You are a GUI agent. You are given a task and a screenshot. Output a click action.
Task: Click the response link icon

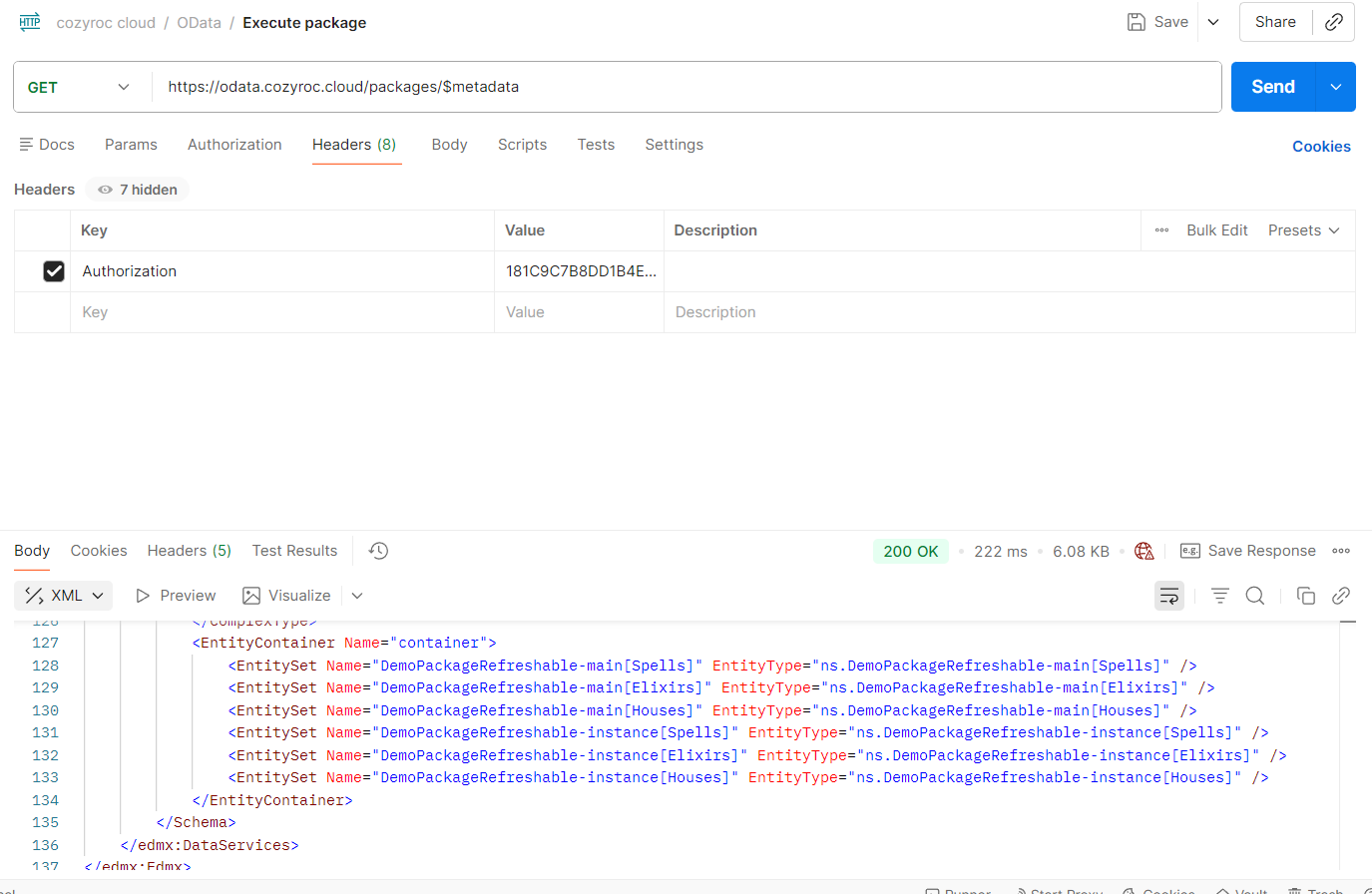[x=1341, y=596]
